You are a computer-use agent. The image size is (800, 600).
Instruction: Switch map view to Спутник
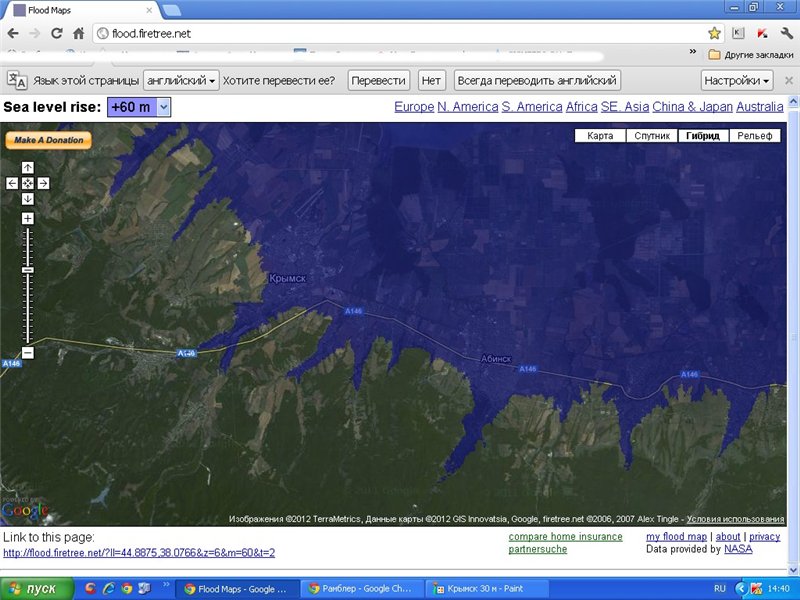click(652, 136)
